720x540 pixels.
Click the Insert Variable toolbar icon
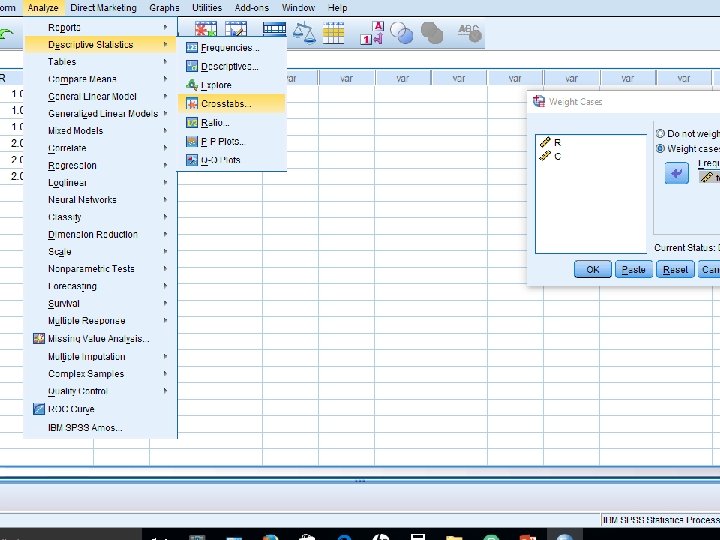pos(236,31)
